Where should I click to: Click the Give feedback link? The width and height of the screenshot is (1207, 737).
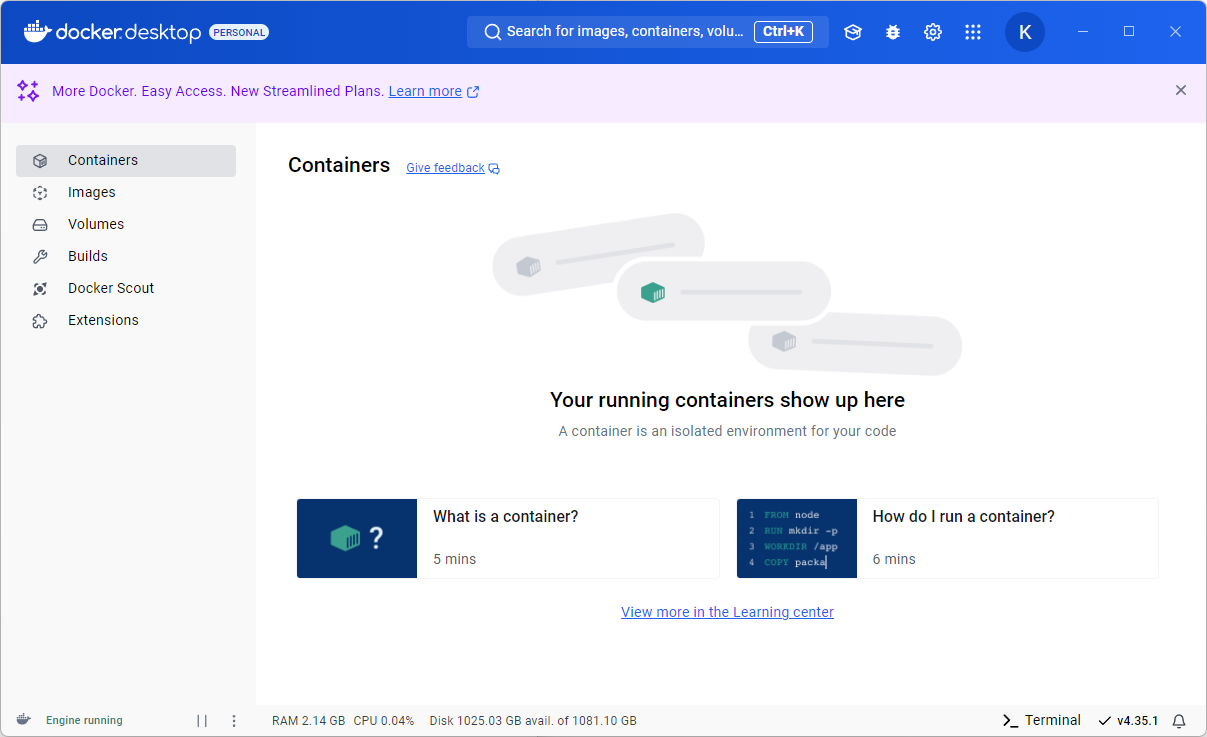[445, 168]
